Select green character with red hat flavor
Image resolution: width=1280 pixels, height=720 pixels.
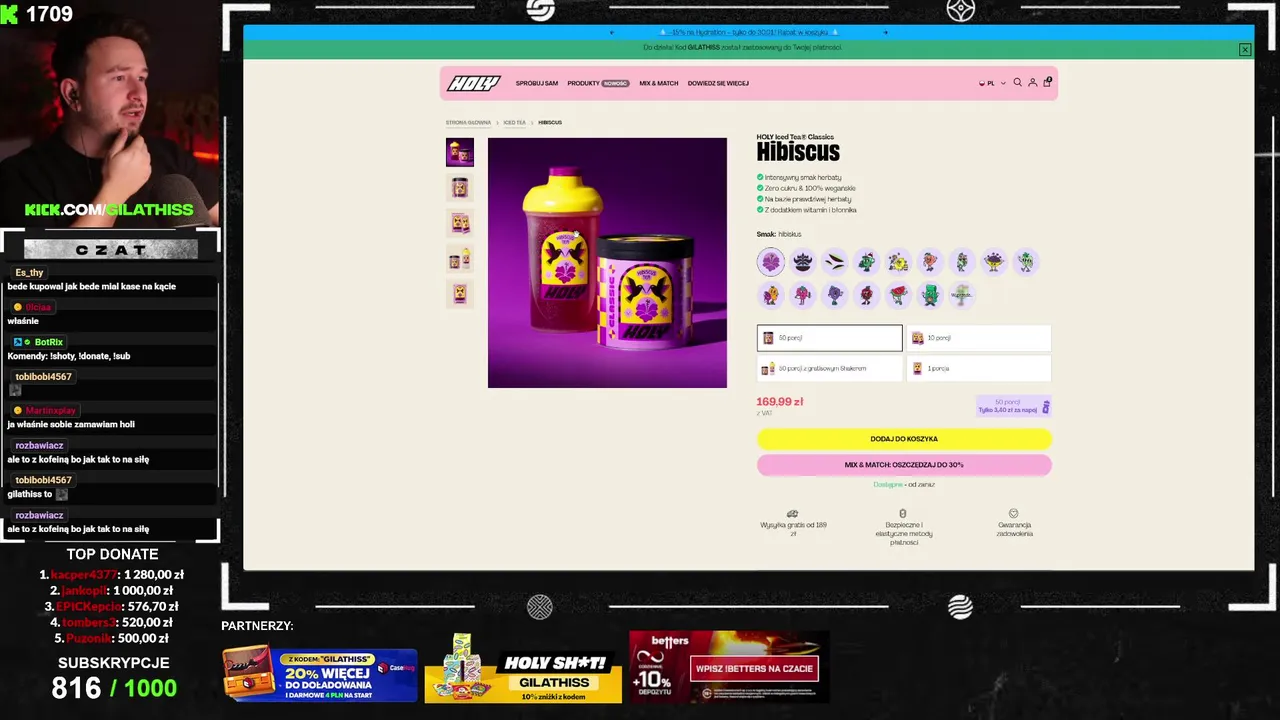[867, 262]
